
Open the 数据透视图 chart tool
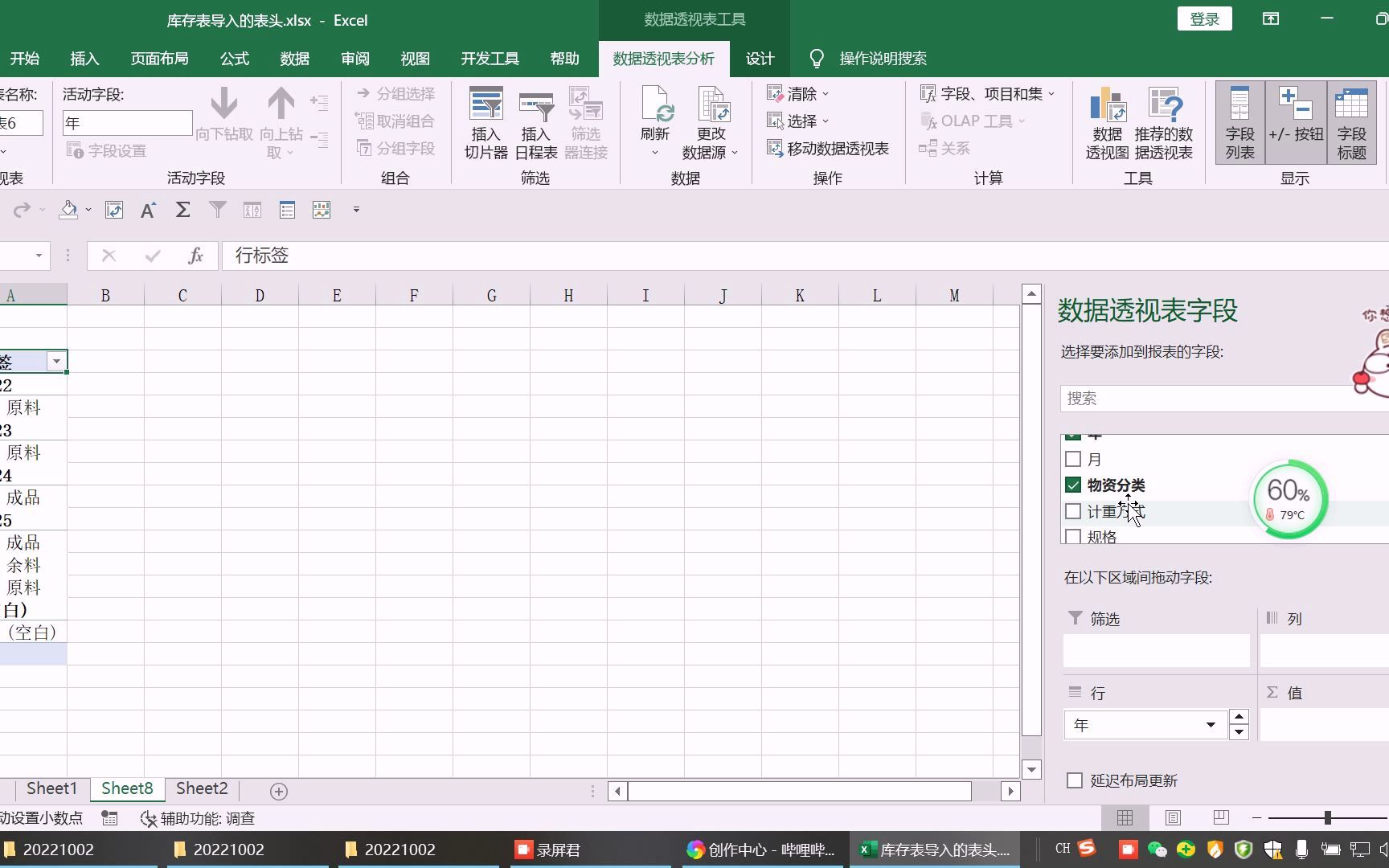click(x=1107, y=122)
